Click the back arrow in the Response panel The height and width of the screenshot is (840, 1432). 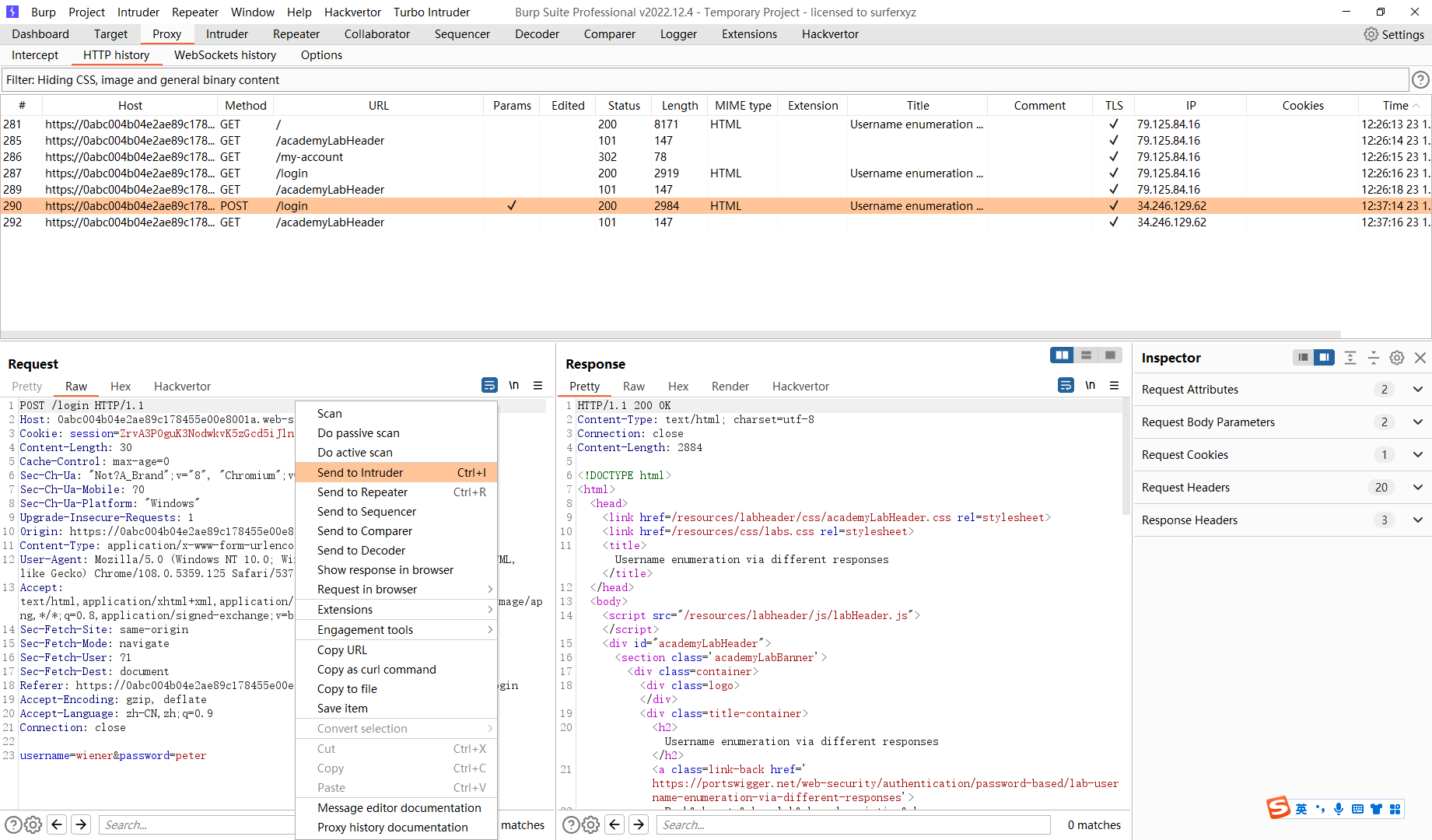pos(614,824)
